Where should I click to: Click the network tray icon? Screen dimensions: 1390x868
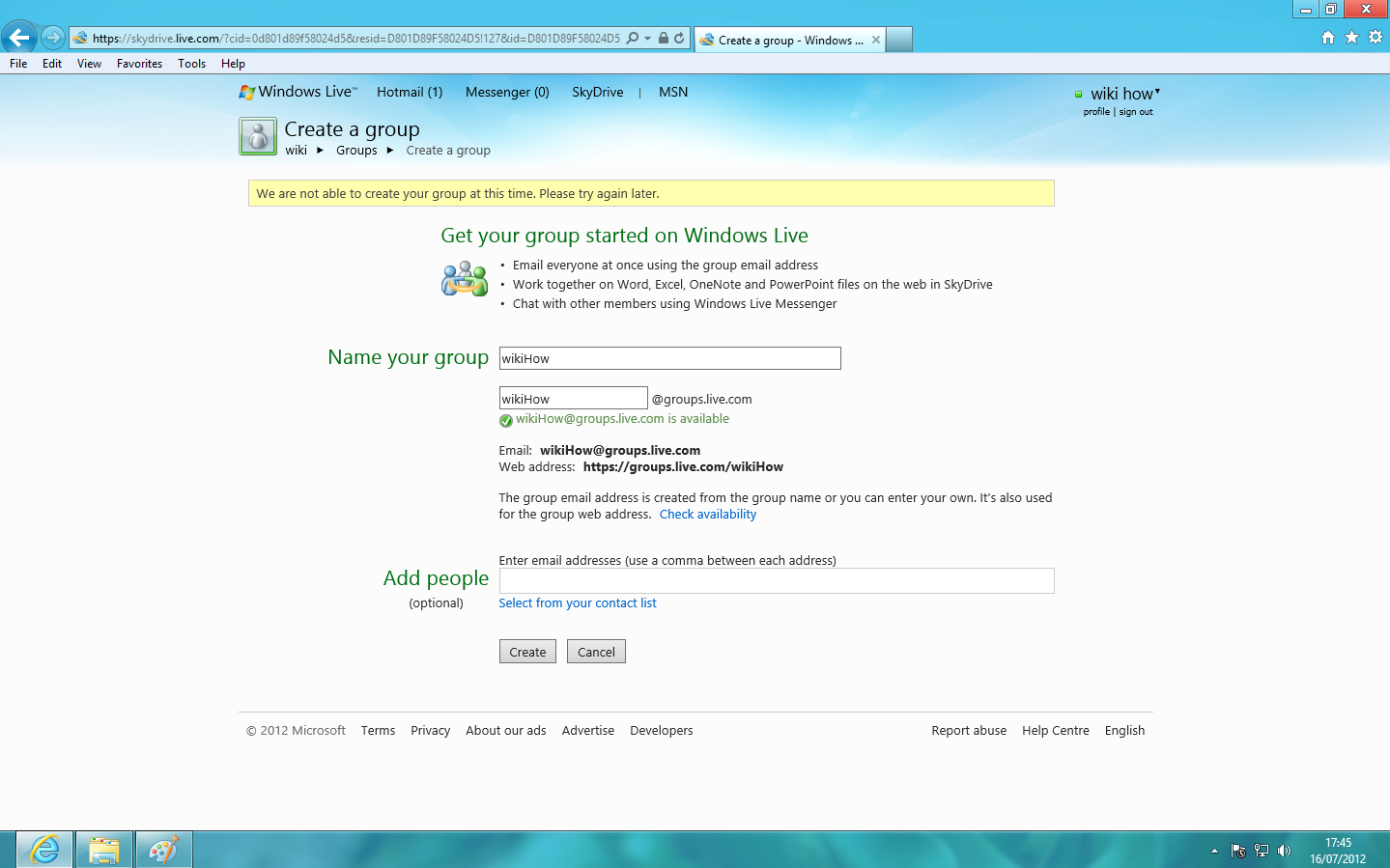pyautogui.click(x=1262, y=851)
